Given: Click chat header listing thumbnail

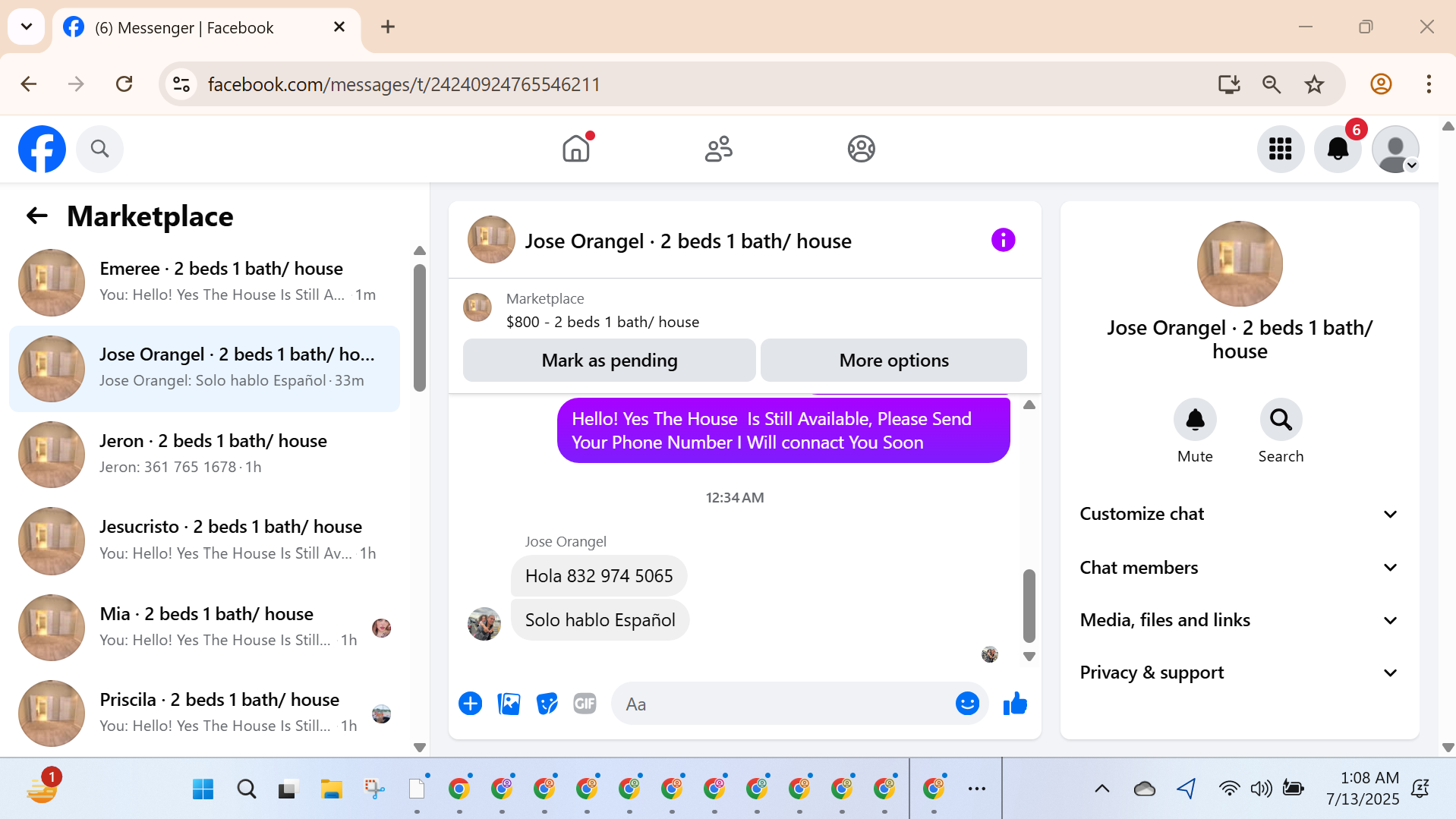Looking at the screenshot, I should click(491, 240).
